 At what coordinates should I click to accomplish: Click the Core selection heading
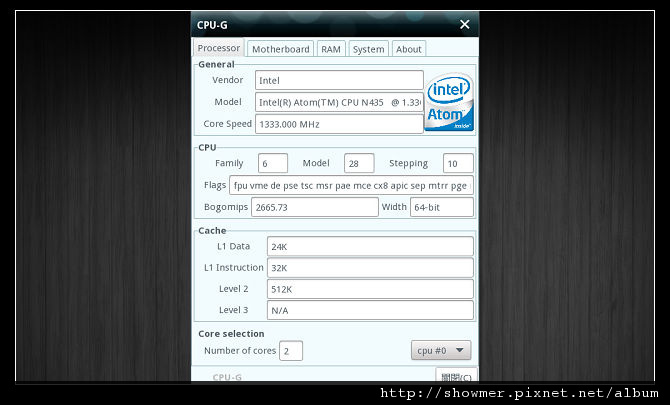(231, 334)
